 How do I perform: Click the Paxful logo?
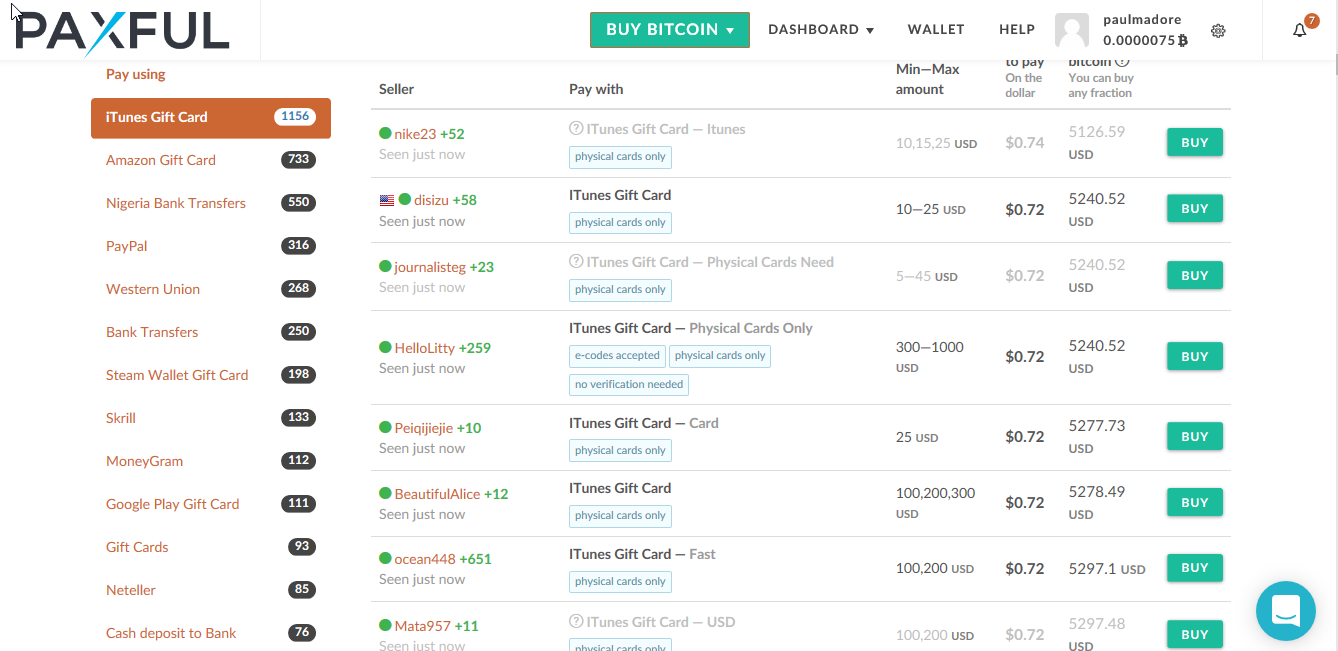pos(123,30)
